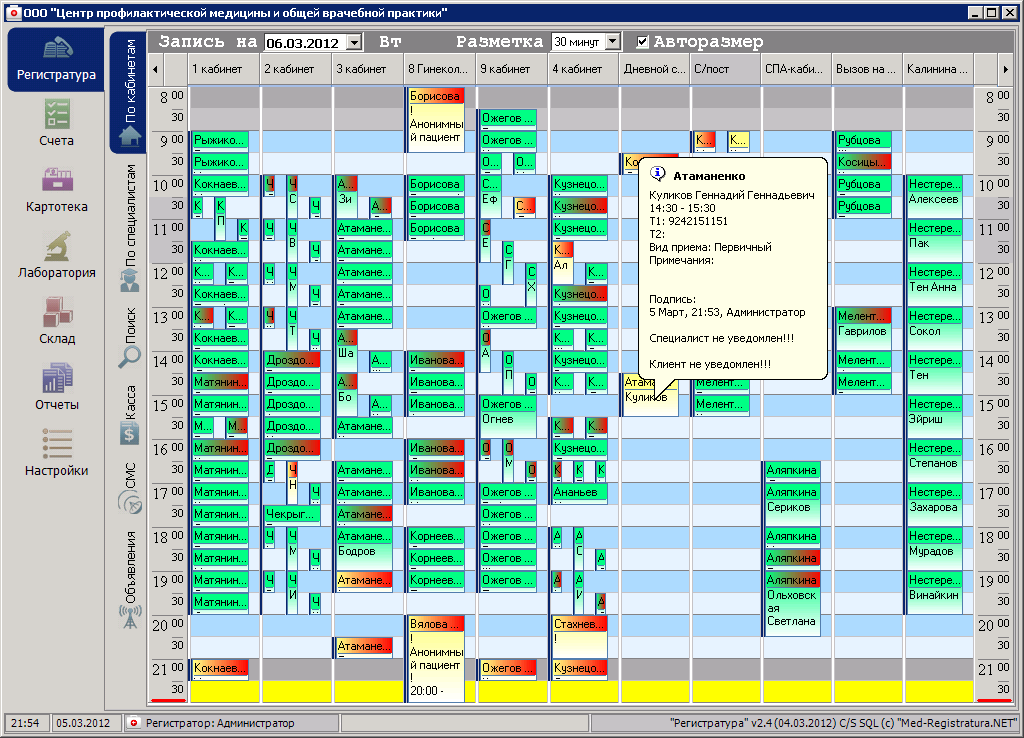Select the Алексеев entry at 10:30
The width and height of the screenshot is (1024, 738).
(934, 199)
